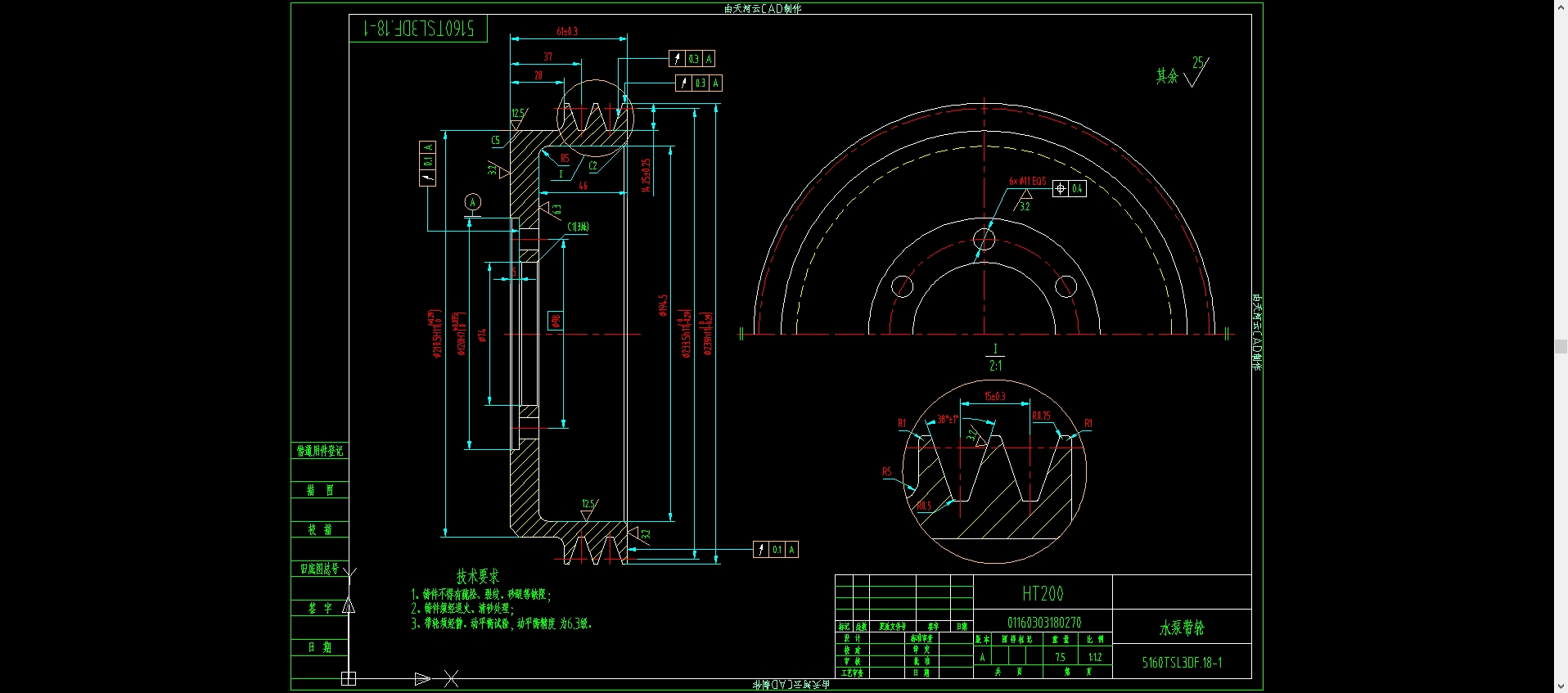The height and width of the screenshot is (693, 1568).
Task: Click the bottom runout 0.1 A frame
Action: pos(775,550)
